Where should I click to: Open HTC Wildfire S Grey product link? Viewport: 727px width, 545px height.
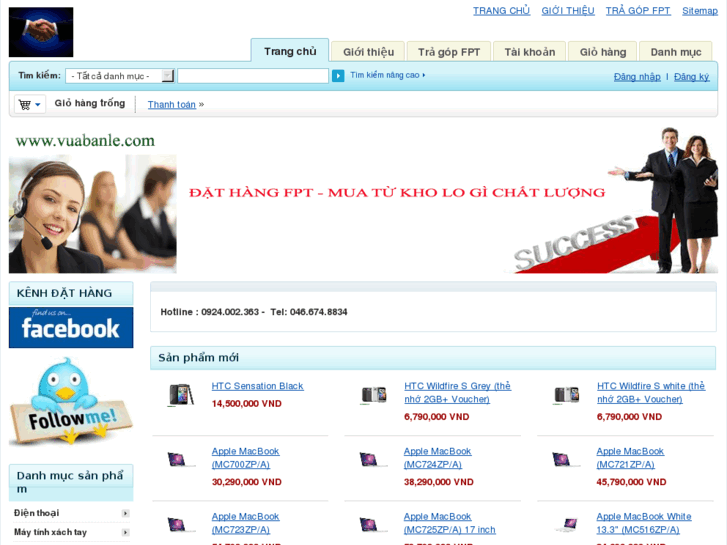coord(458,392)
